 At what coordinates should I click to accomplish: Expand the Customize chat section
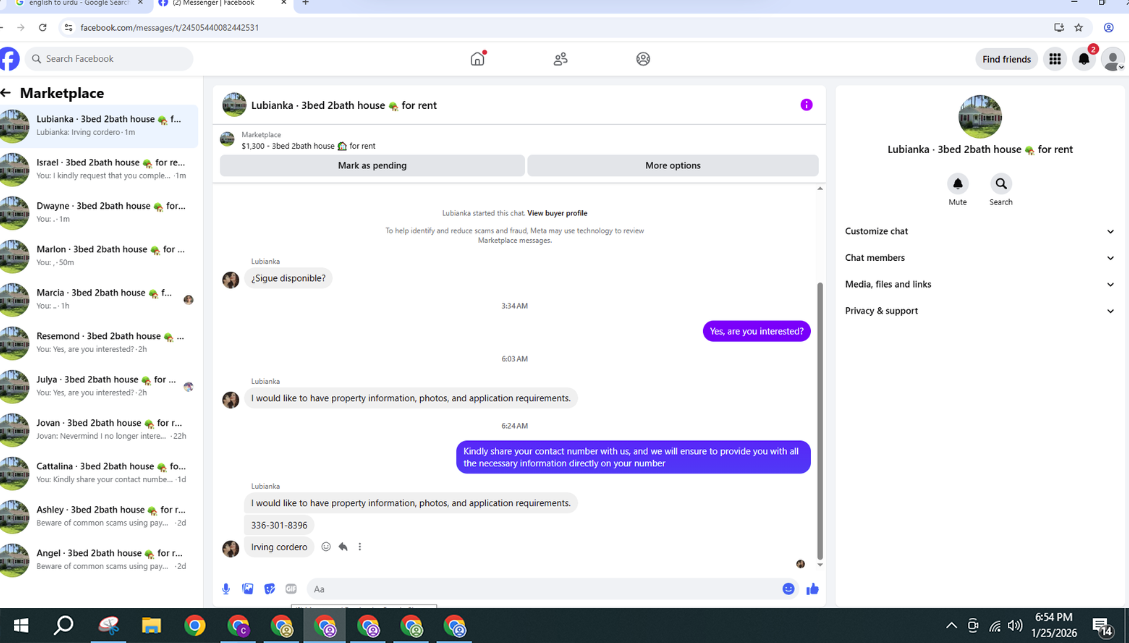[x=979, y=231]
